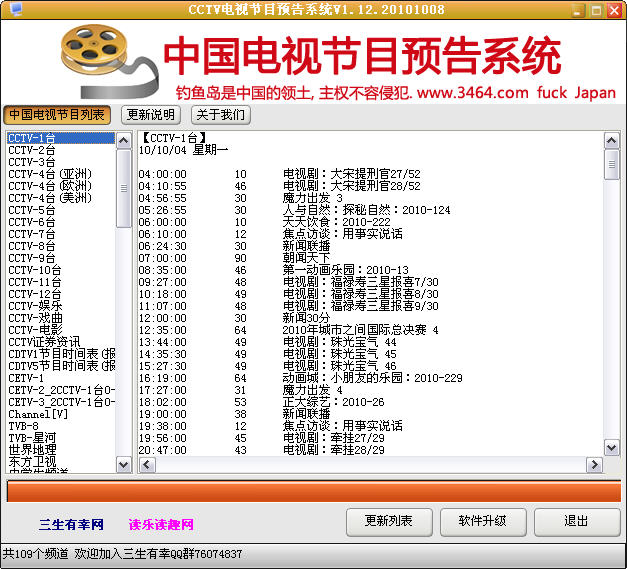627x569 pixels.
Task: Select CCTV-9台 in channel list
Action: pos(61,258)
